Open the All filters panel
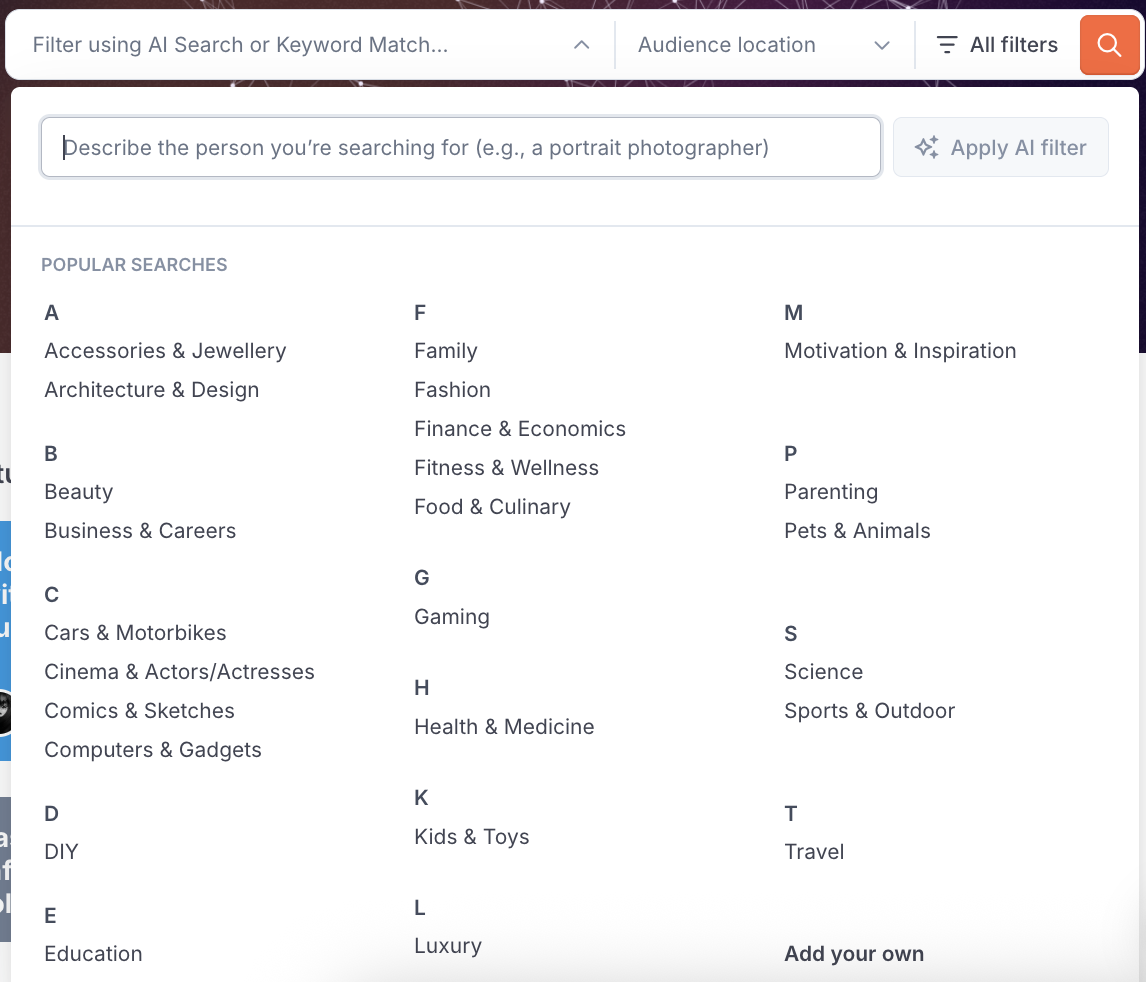Image resolution: width=1146 pixels, height=982 pixels. [997, 45]
